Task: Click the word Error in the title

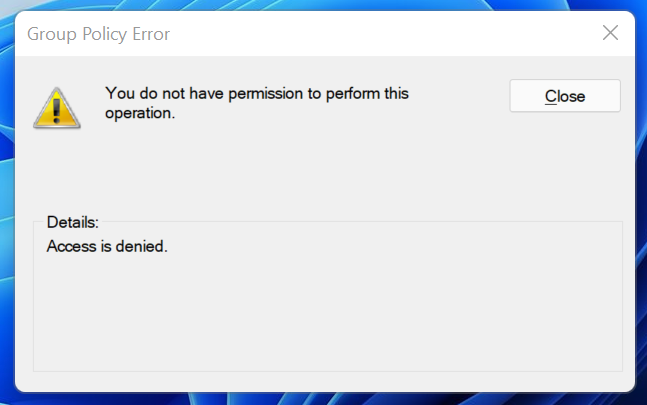Action: [x=150, y=34]
